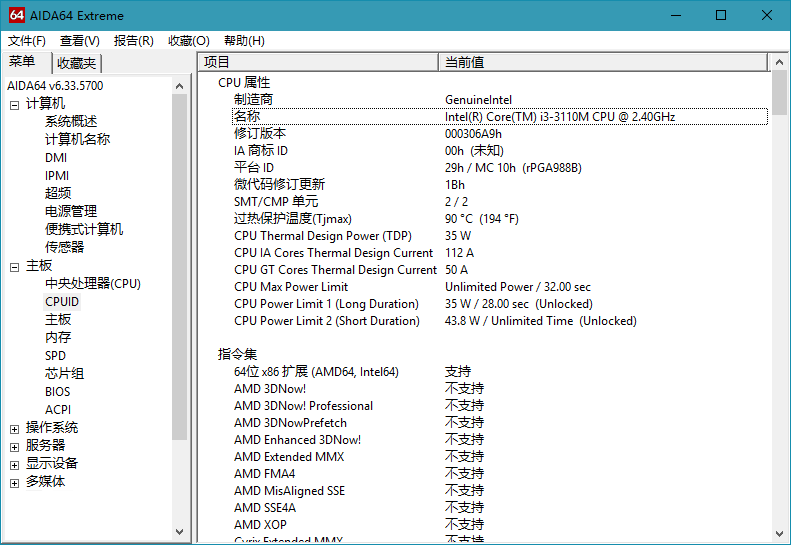Select ACPI in the tree
The height and width of the screenshot is (545, 791).
(58, 409)
